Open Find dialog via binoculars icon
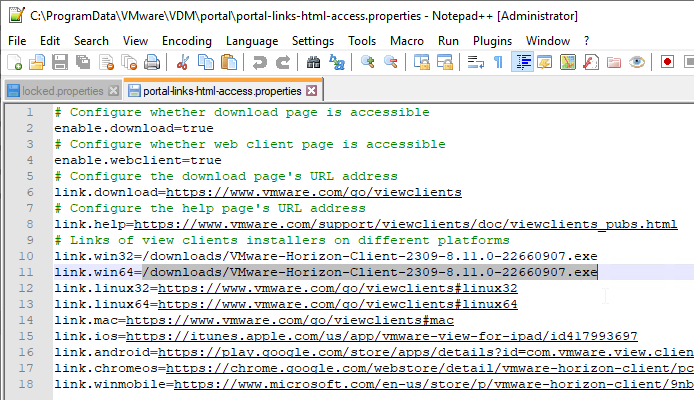The width and height of the screenshot is (694, 400). coord(313,62)
